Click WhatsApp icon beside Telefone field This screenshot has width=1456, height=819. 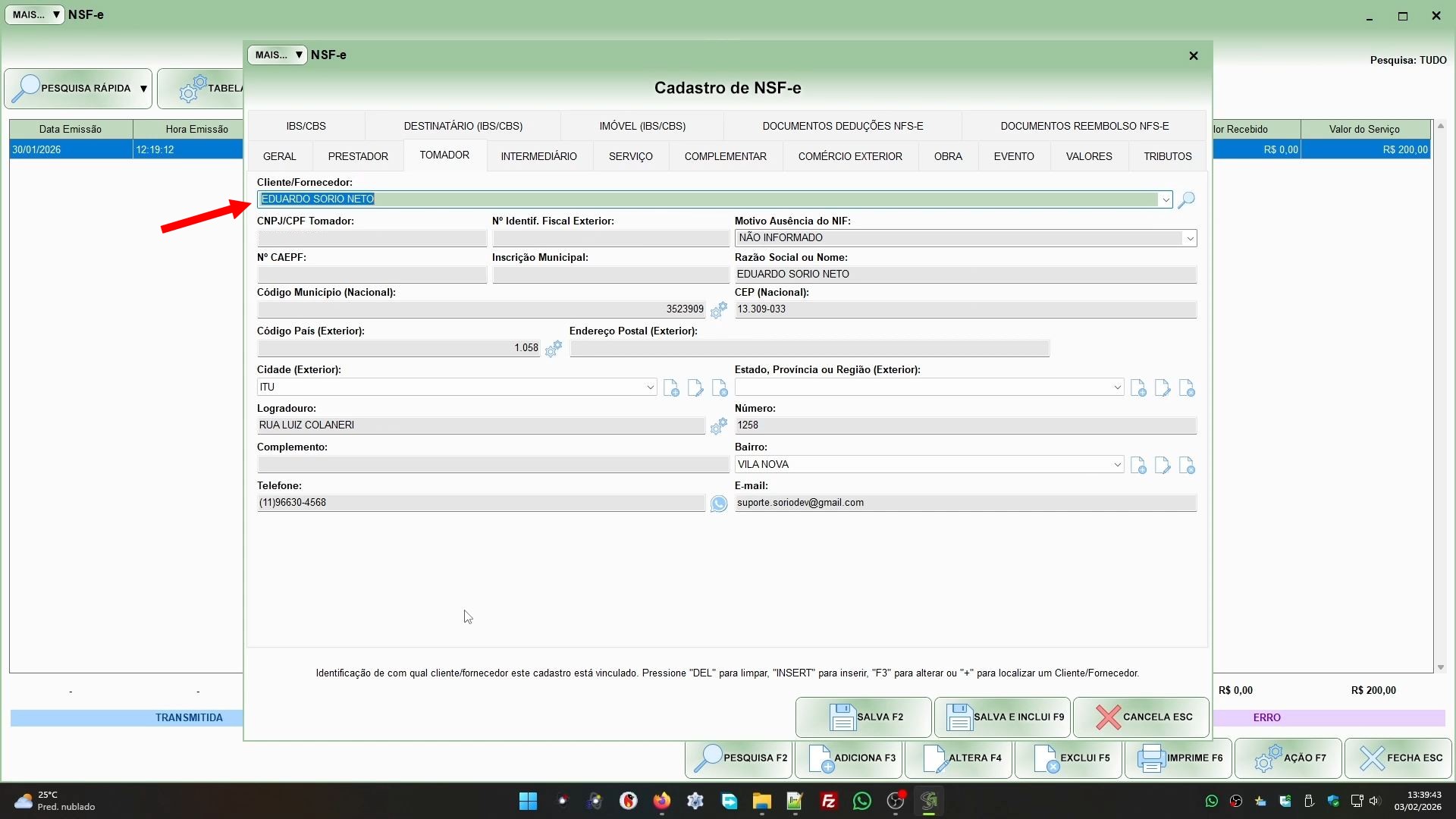click(x=718, y=504)
